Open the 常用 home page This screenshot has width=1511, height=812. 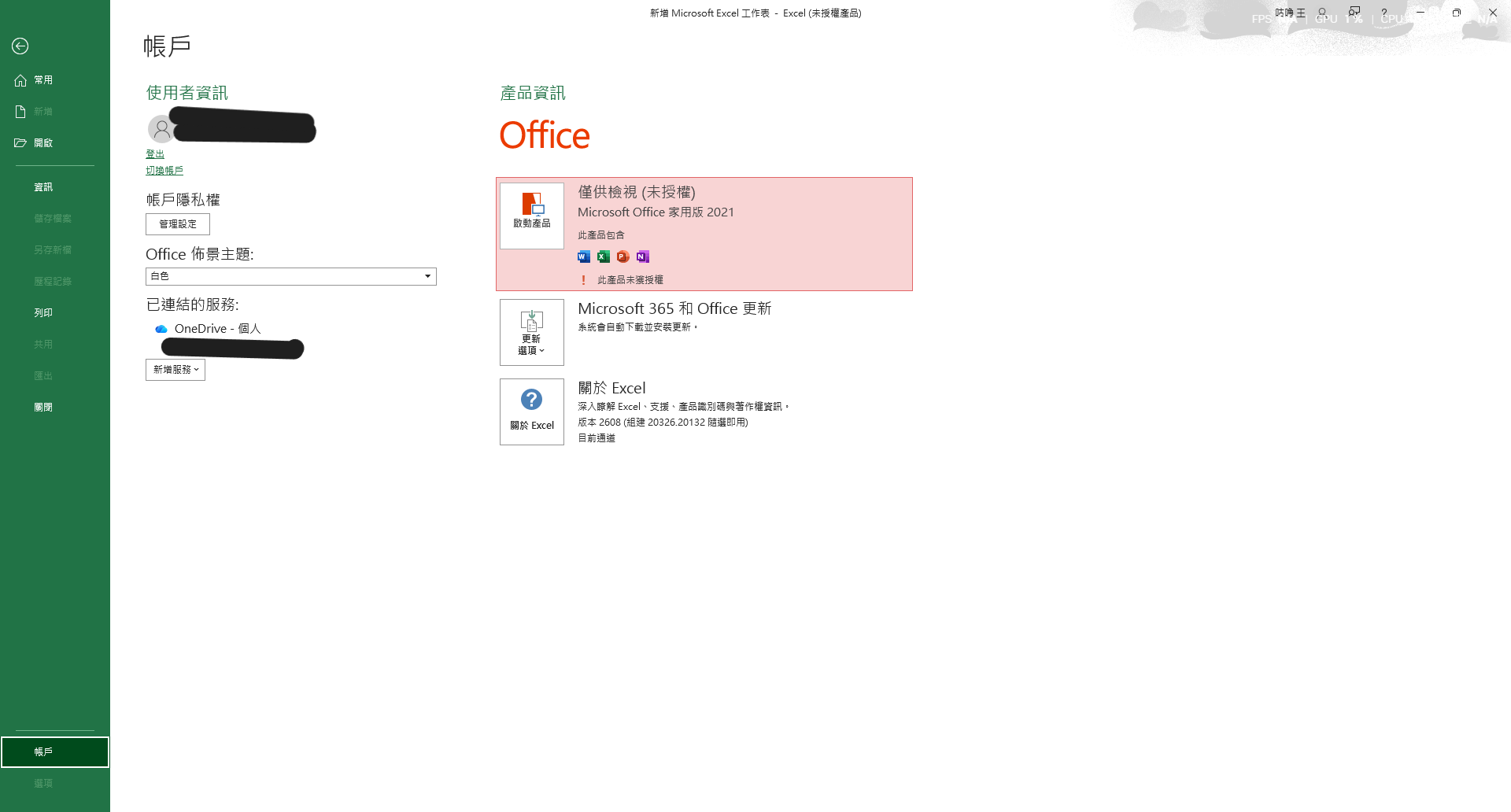[x=55, y=80]
